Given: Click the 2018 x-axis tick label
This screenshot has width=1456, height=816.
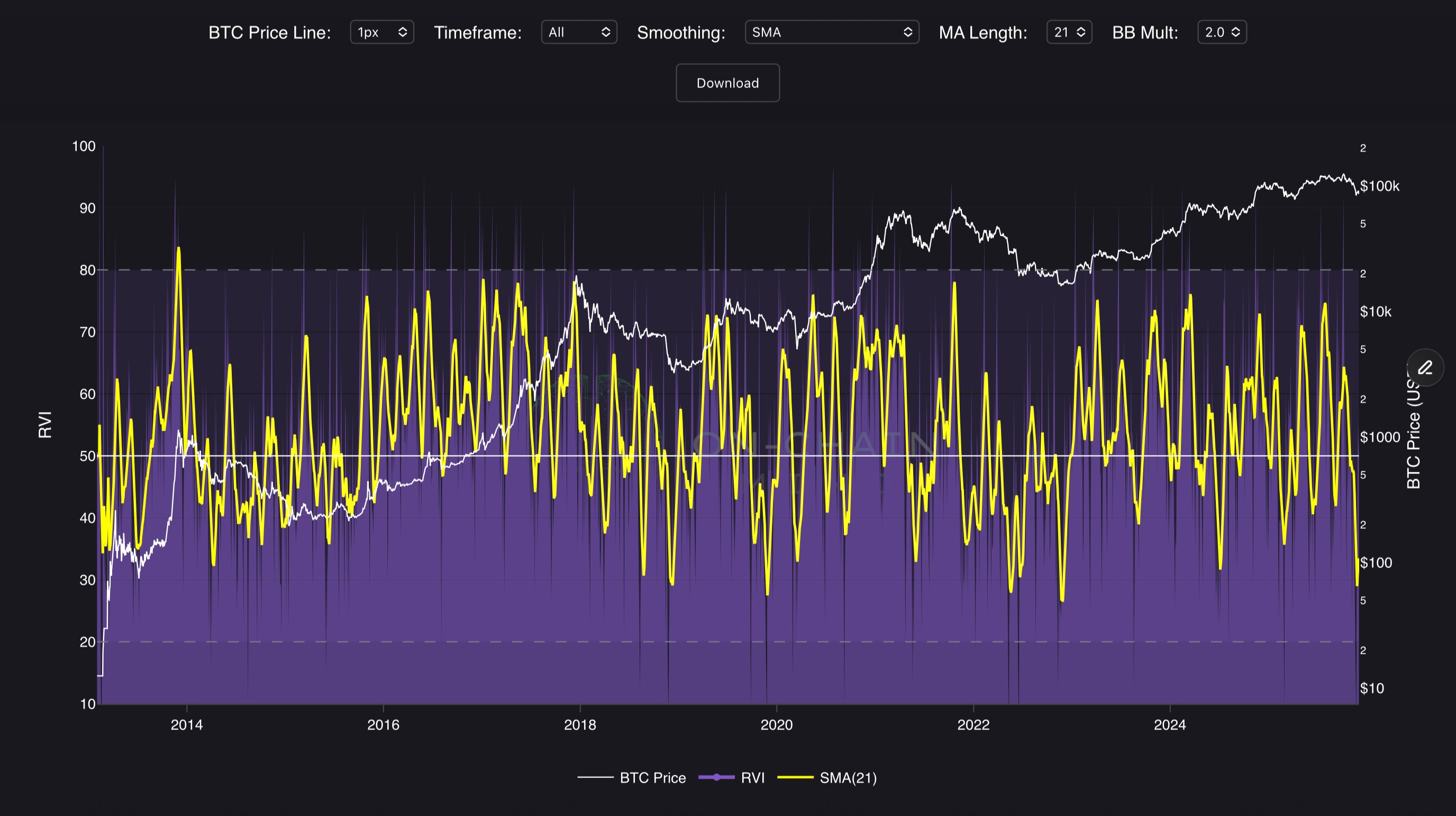Looking at the screenshot, I should tap(580, 725).
